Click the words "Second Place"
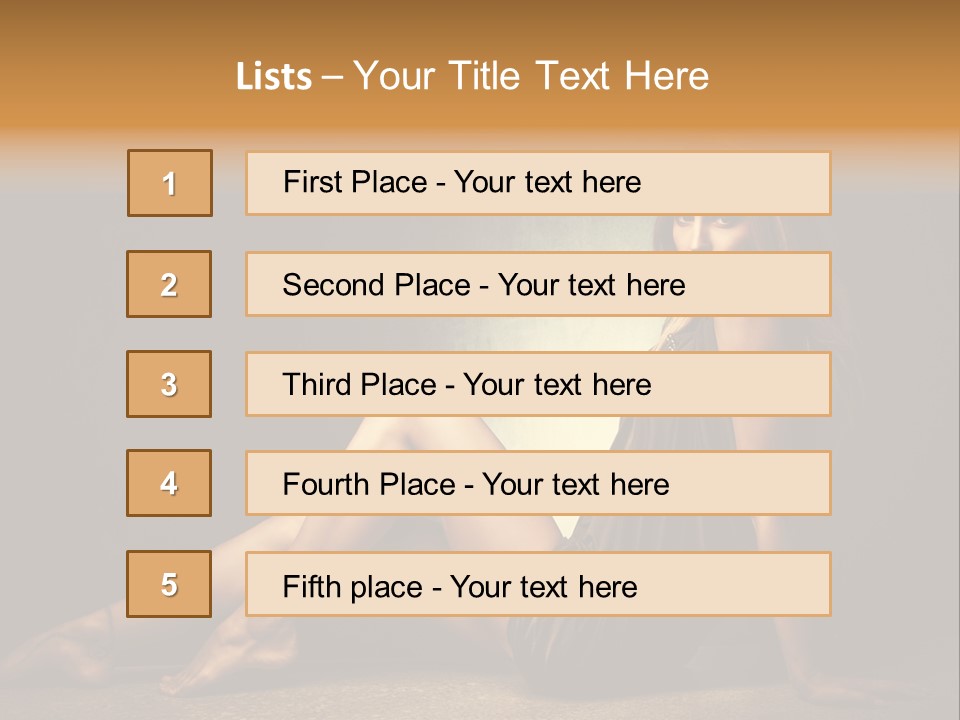Viewport: 960px width, 720px height. click(x=376, y=285)
